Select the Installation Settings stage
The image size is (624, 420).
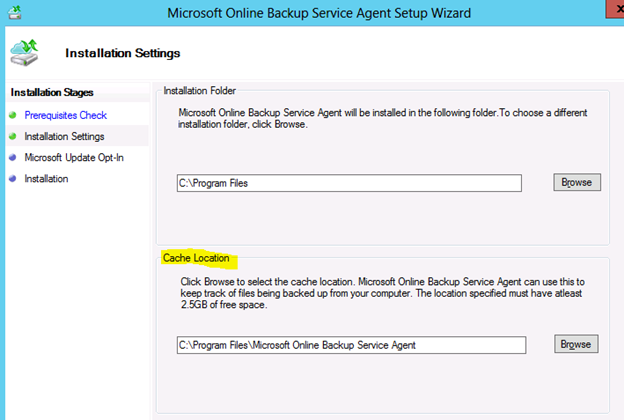64,136
